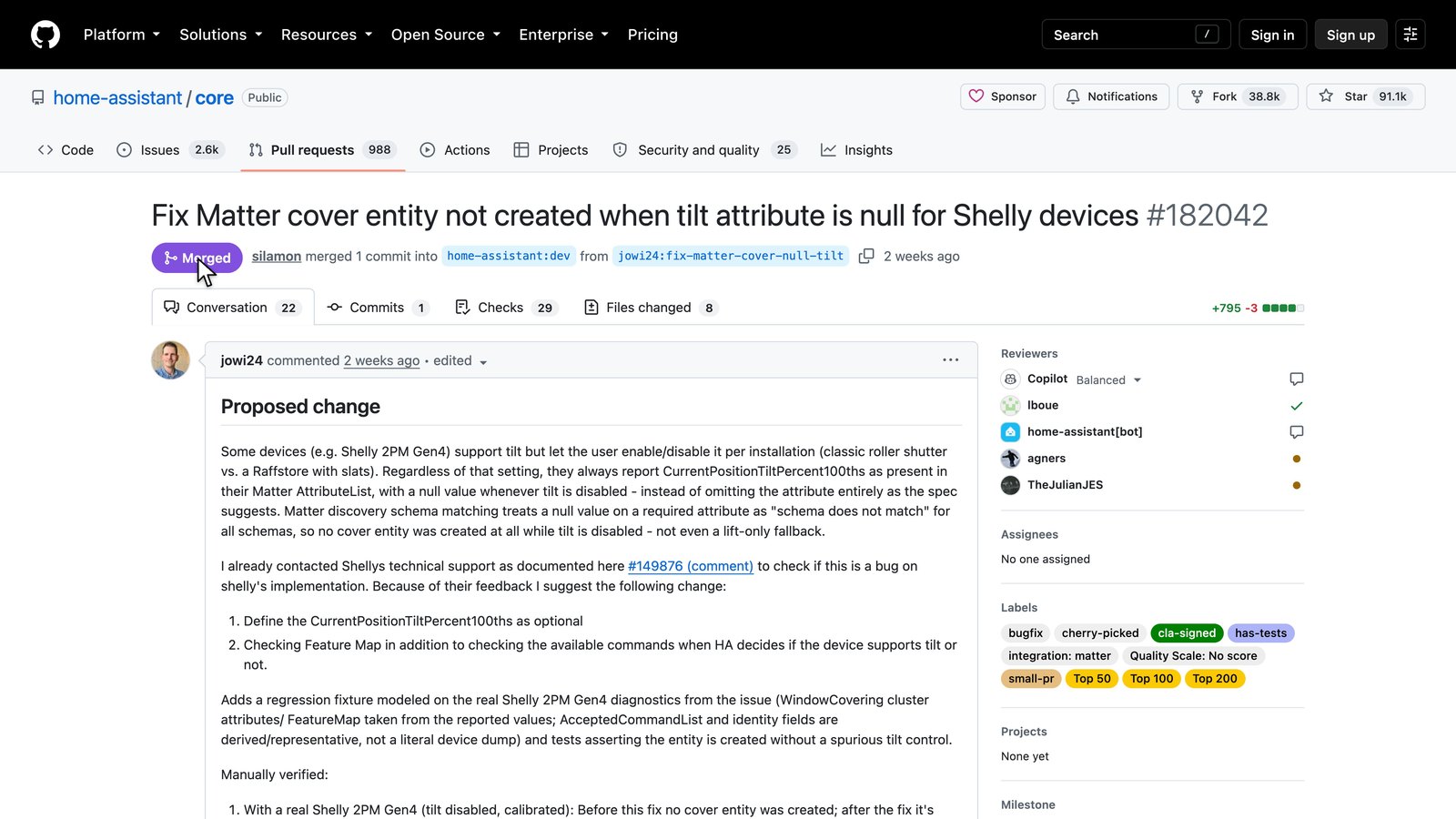1456x819 pixels.
Task: Expand the edited history dropdown
Action: pyautogui.click(x=460, y=361)
